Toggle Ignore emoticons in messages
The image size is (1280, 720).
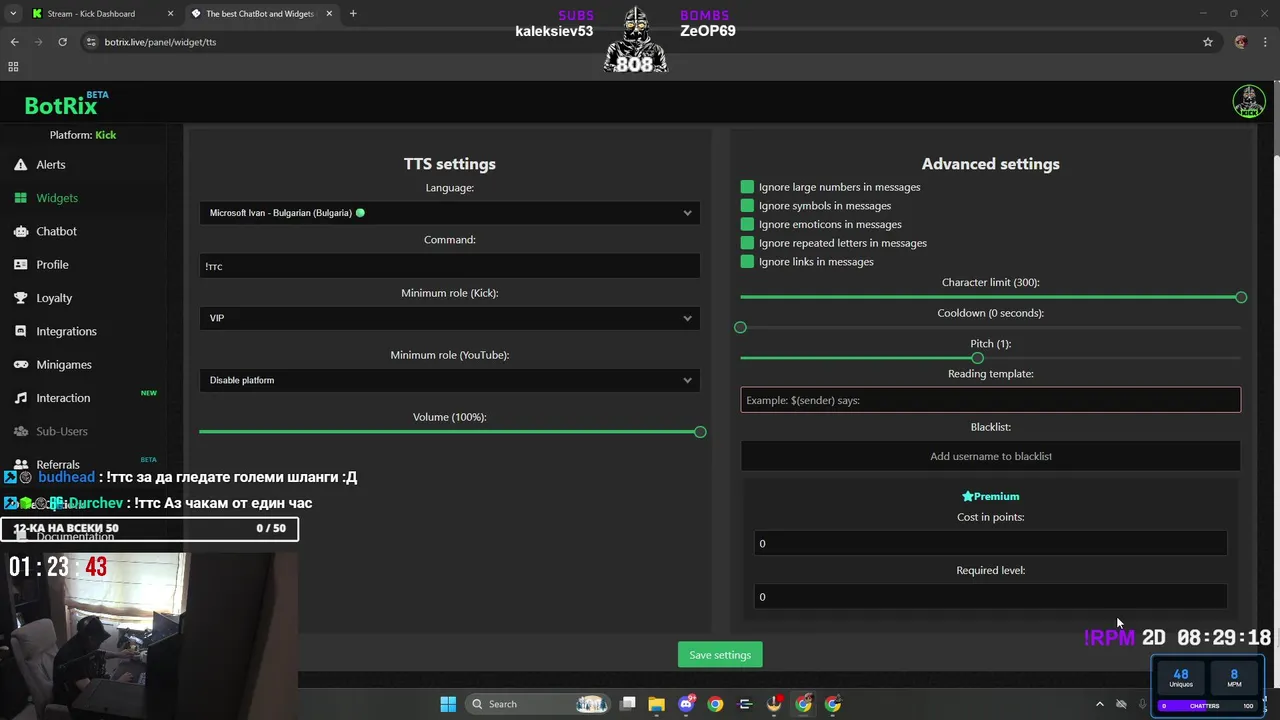pyautogui.click(x=747, y=224)
